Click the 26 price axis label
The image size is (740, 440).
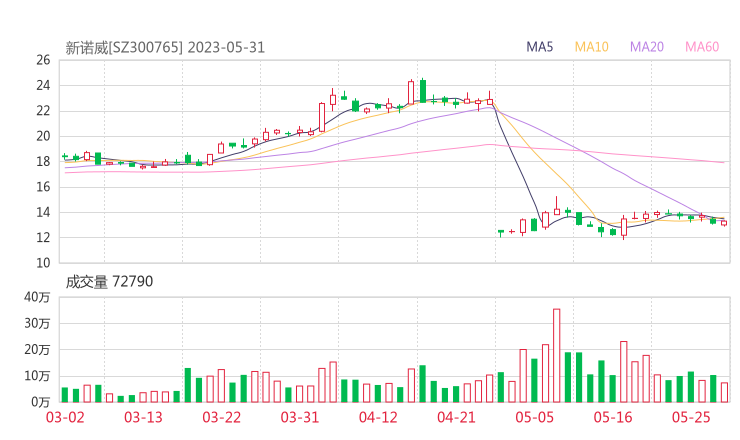point(42,60)
